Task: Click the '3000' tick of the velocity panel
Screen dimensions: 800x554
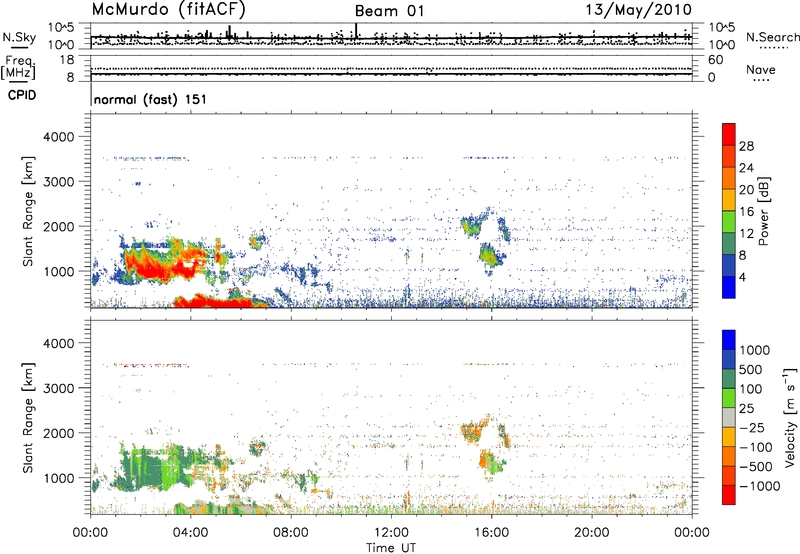Action: (x=58, y=388)
